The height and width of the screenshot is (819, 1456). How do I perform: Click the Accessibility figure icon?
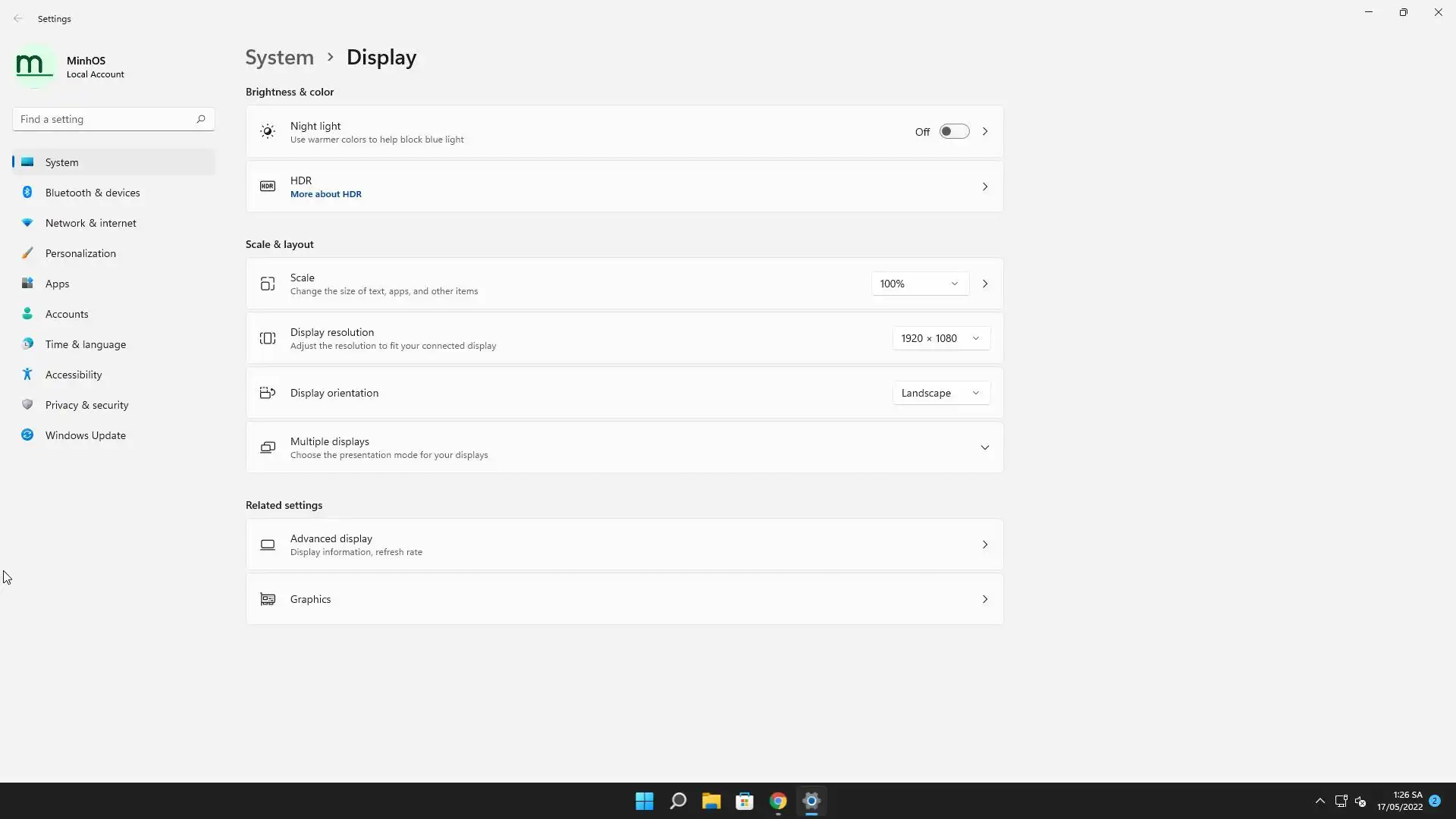tap(27, 374)
